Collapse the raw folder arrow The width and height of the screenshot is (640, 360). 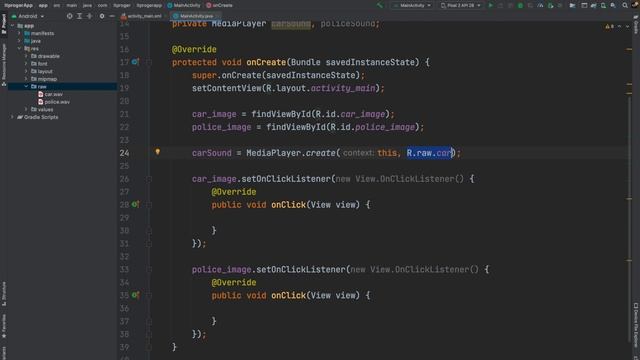[x=27, y=87]
